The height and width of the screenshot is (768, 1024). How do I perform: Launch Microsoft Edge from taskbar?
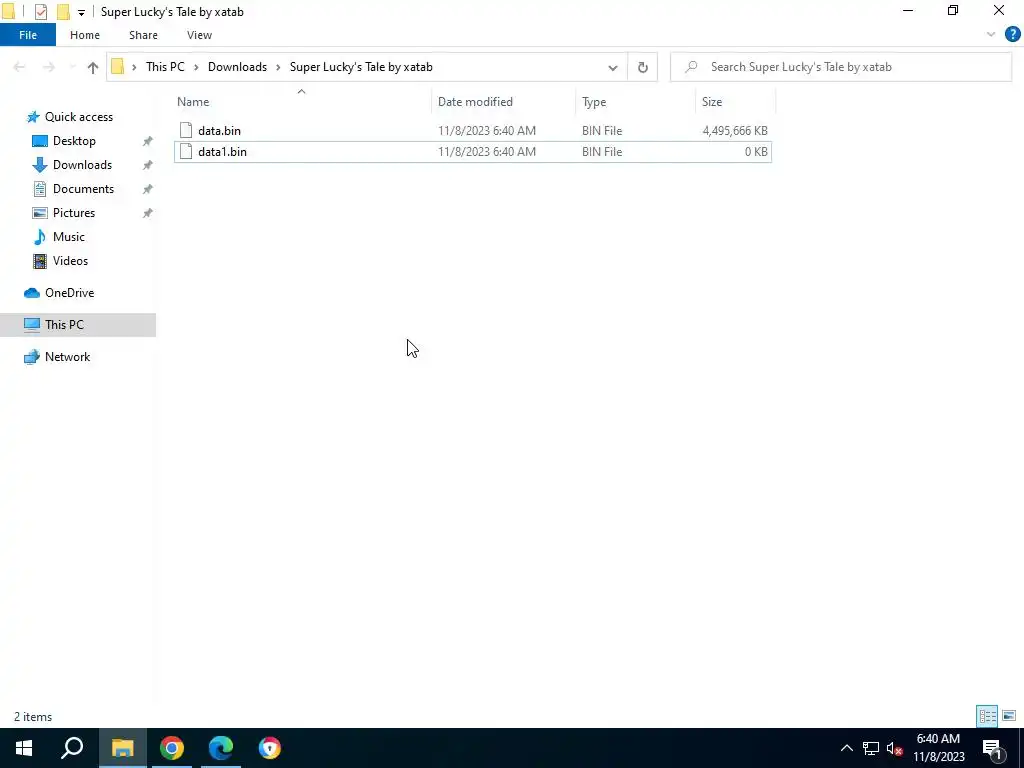[x=221, y=748]
